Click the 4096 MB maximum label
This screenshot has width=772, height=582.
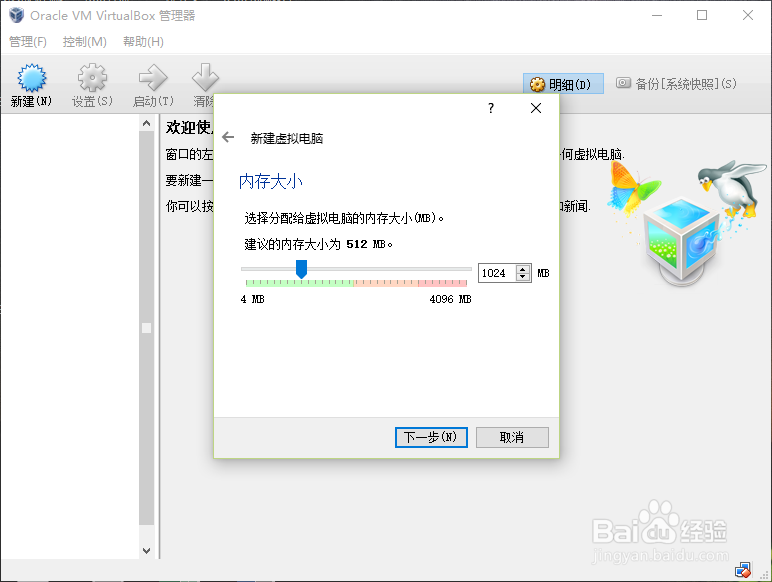tap(450, 299)
